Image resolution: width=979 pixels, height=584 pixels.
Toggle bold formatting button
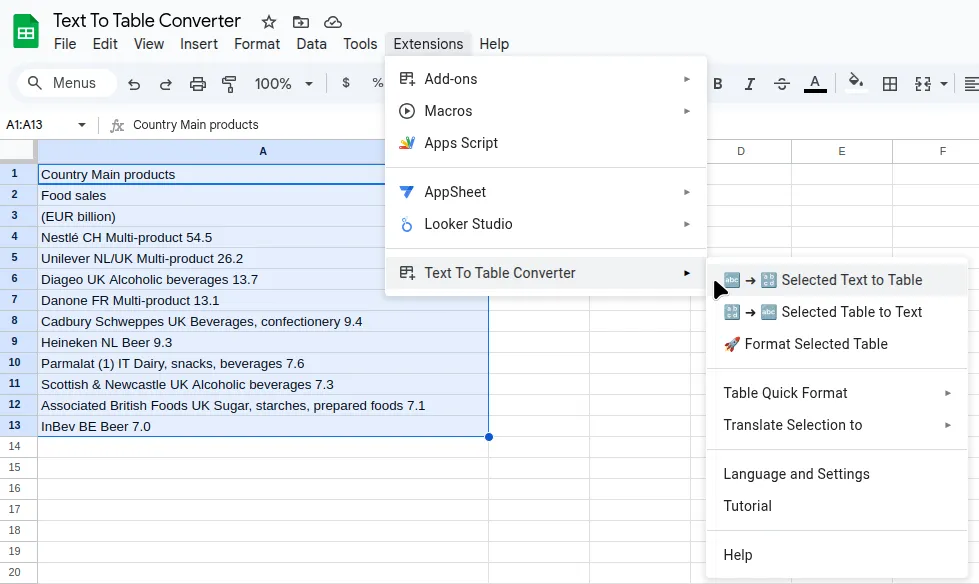pyautogui.click(x=717, y=84)
